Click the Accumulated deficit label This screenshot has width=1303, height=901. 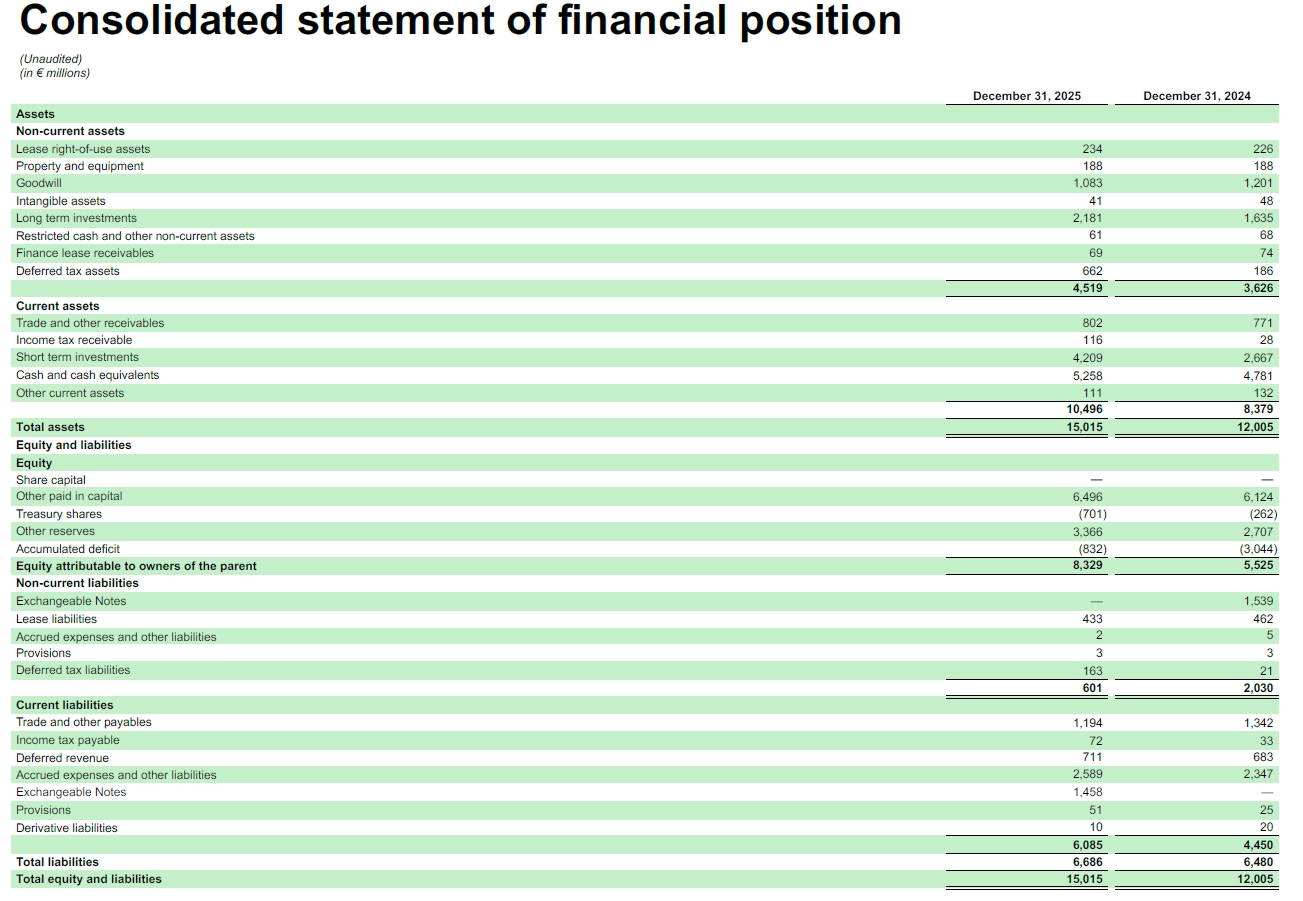67,549
